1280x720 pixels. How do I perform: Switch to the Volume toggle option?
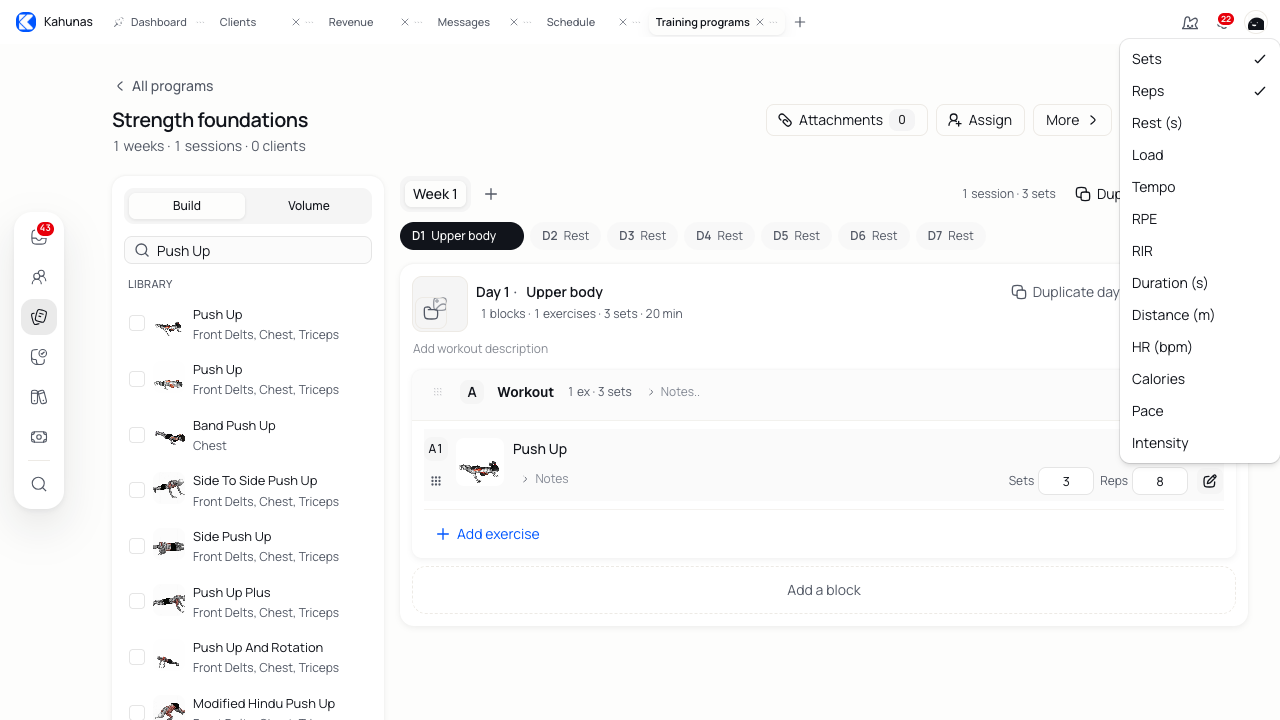pyautogui.click(x=309, y=206)
